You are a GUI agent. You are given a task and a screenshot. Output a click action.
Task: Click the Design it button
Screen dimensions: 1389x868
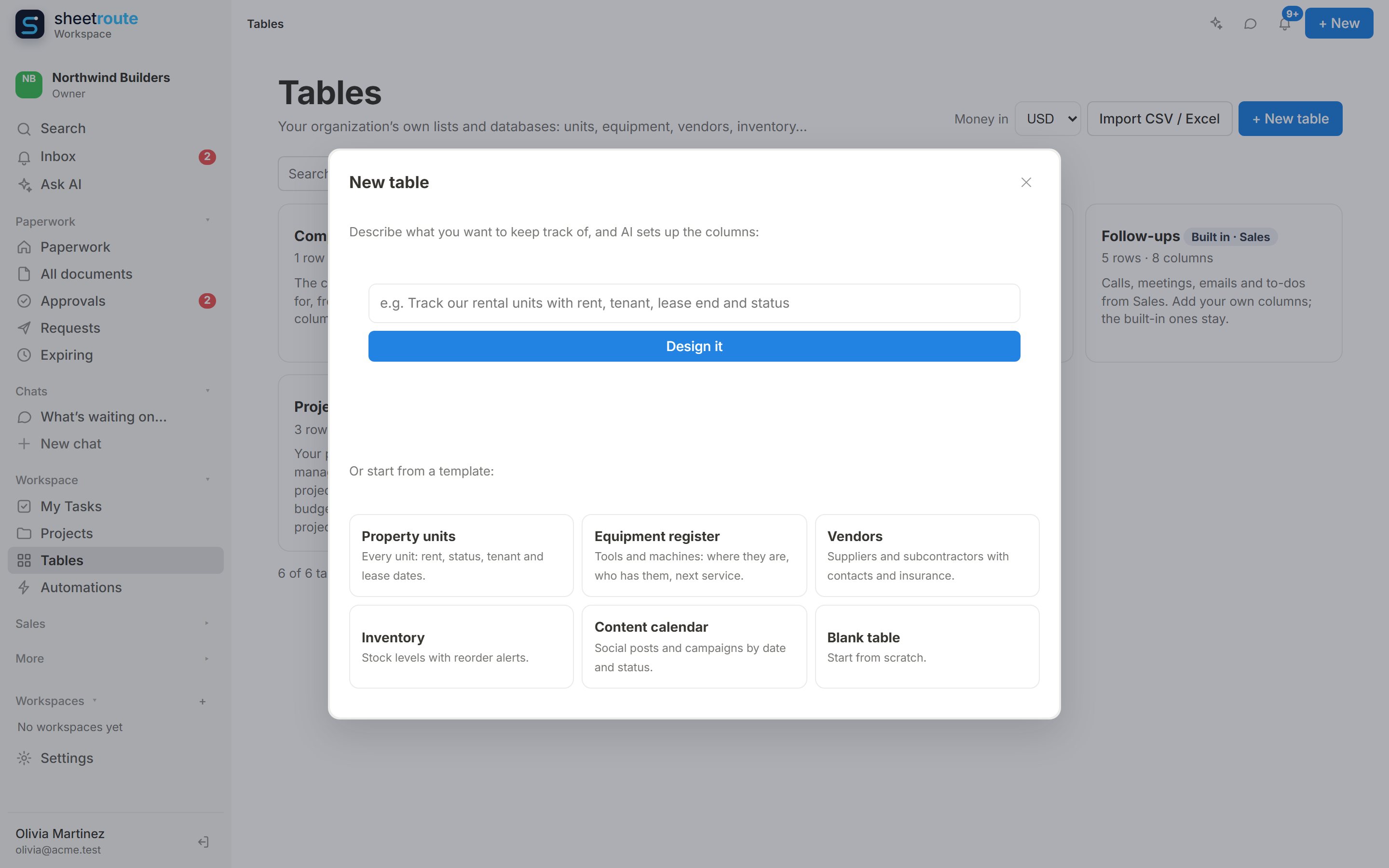click(694, 346)
